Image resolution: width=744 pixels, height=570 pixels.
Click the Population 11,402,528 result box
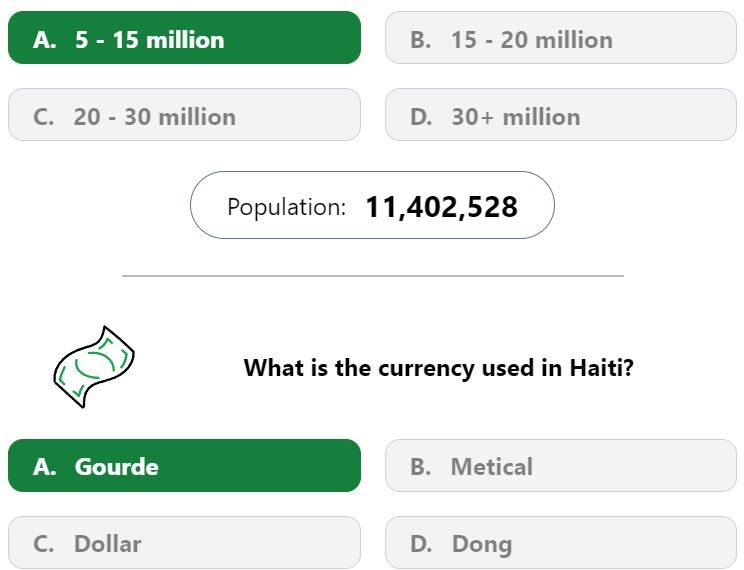pos(372,205)
